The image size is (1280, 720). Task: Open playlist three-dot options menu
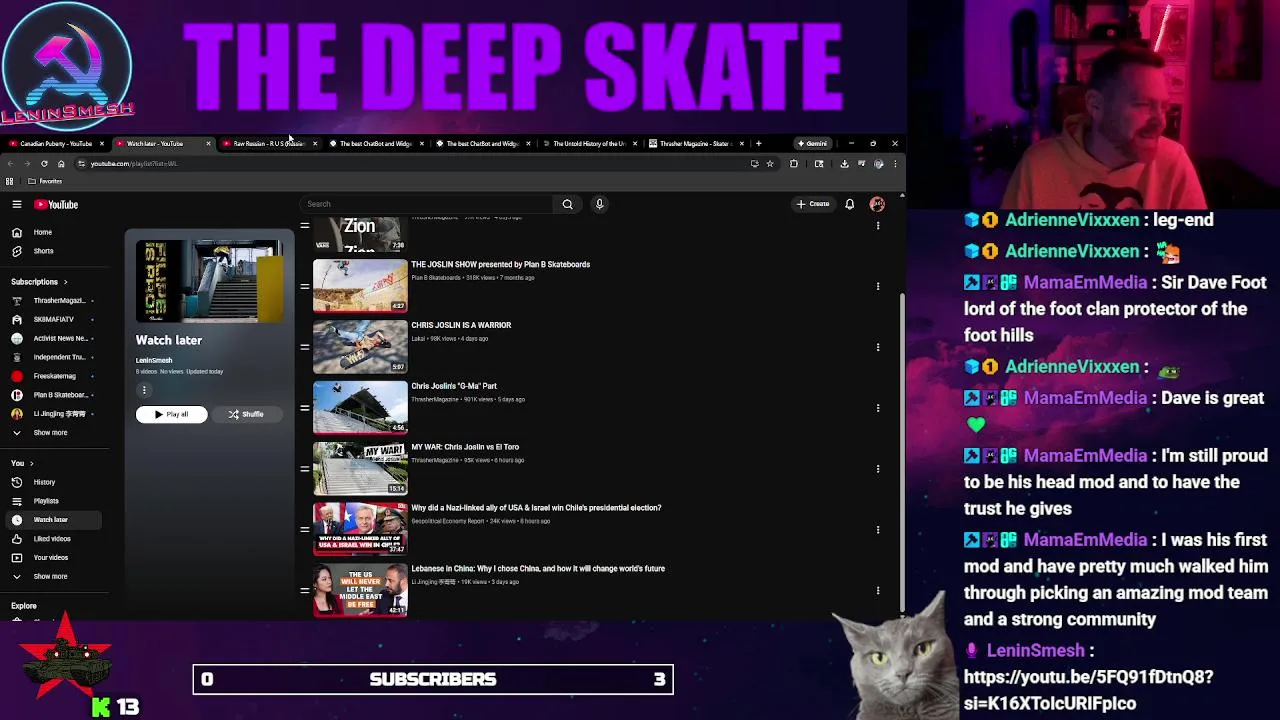tap(144, 390)
